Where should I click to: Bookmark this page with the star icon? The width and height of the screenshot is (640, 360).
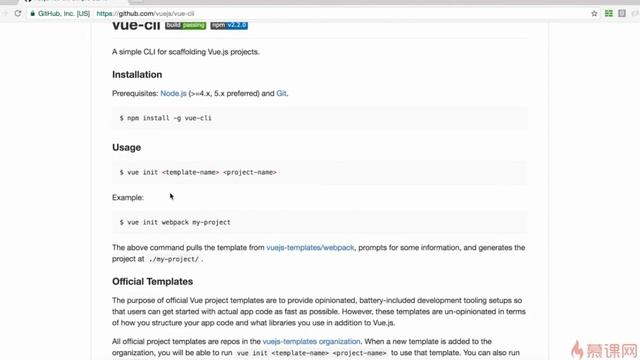(594, 13)
